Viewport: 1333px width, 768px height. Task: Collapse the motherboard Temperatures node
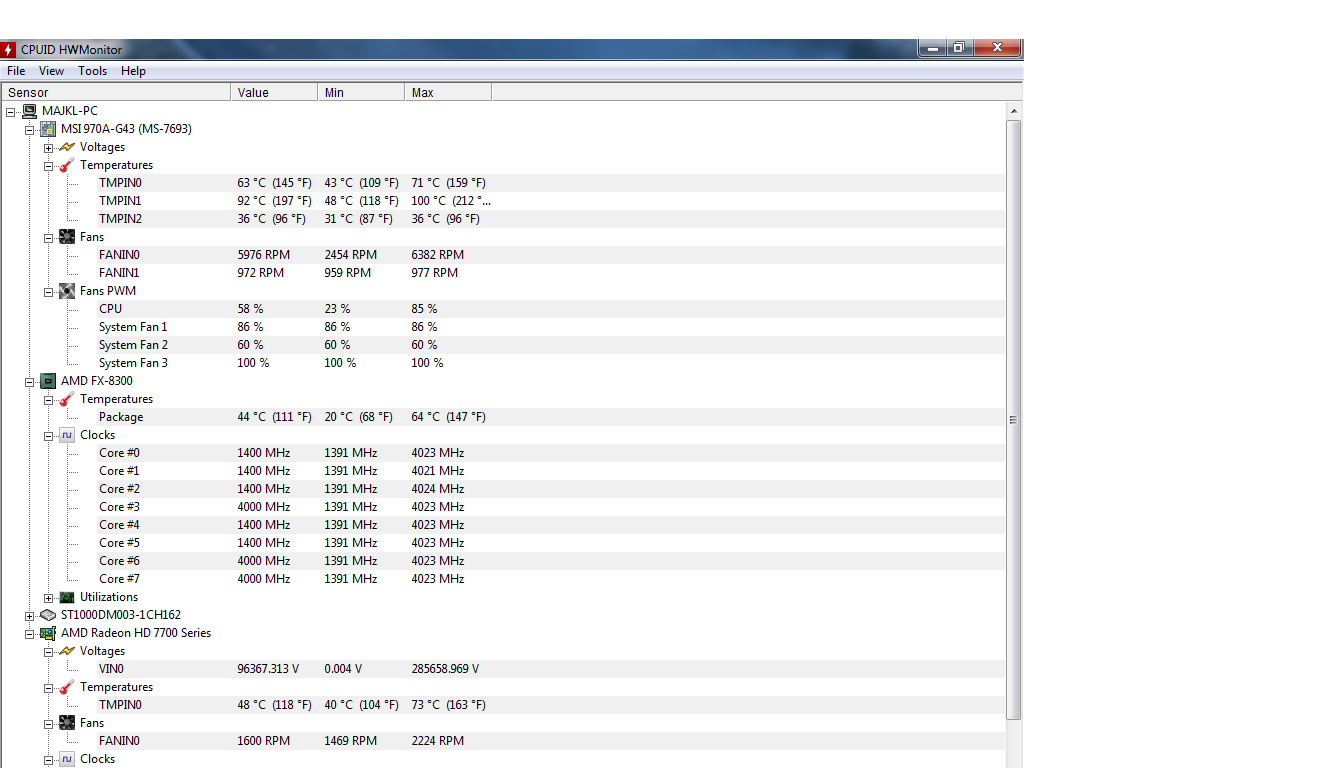[48, 166]
